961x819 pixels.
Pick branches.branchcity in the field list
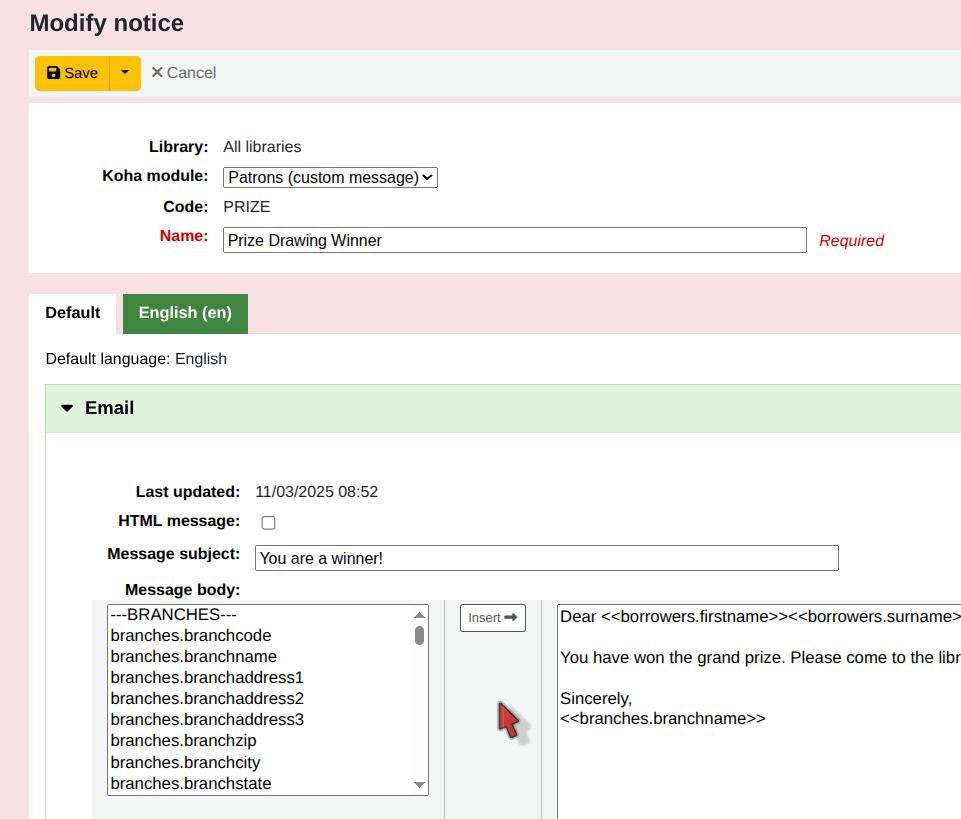coord(186,762)
